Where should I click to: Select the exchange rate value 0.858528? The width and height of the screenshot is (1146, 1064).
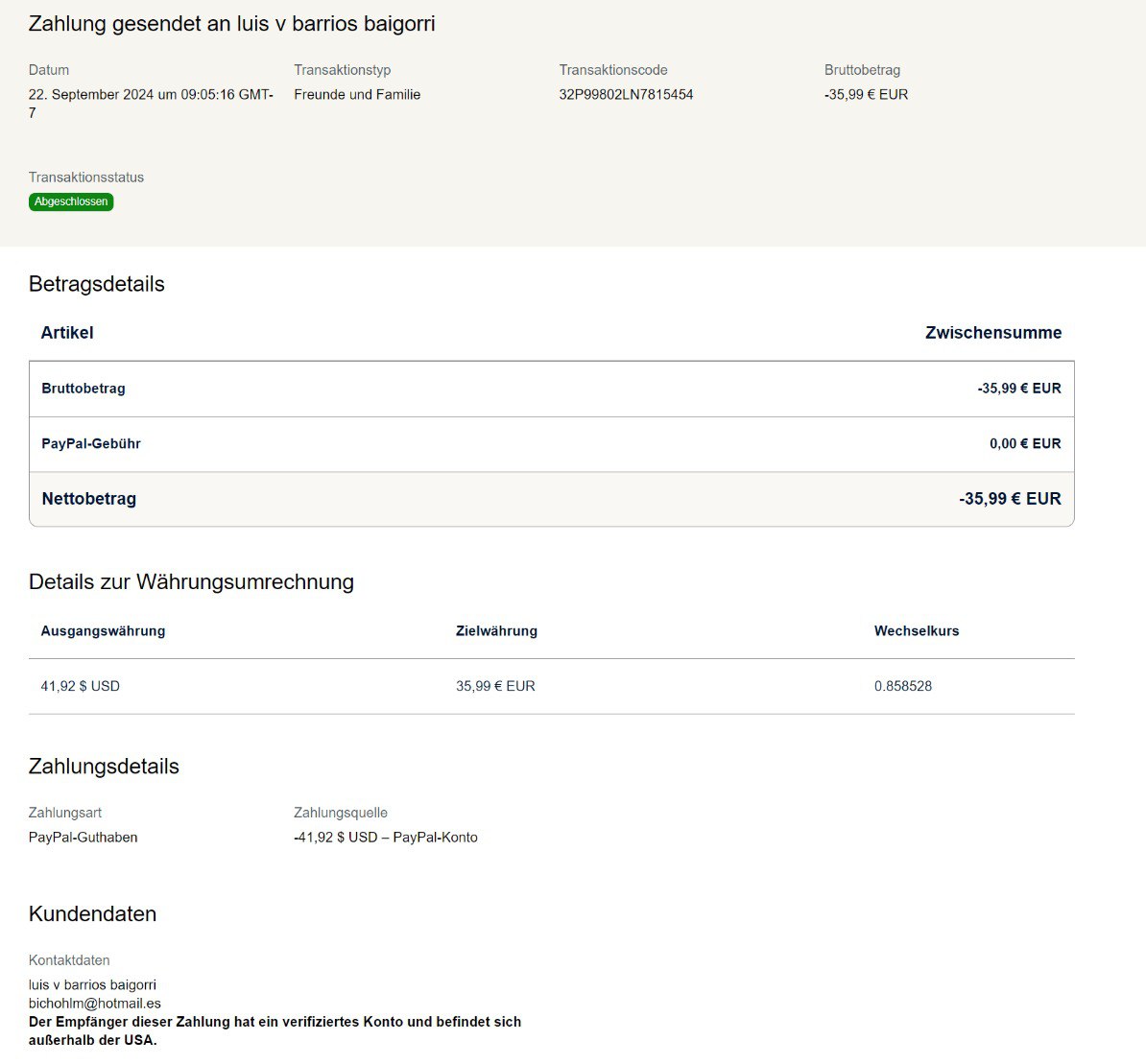[x=902, y=686]
